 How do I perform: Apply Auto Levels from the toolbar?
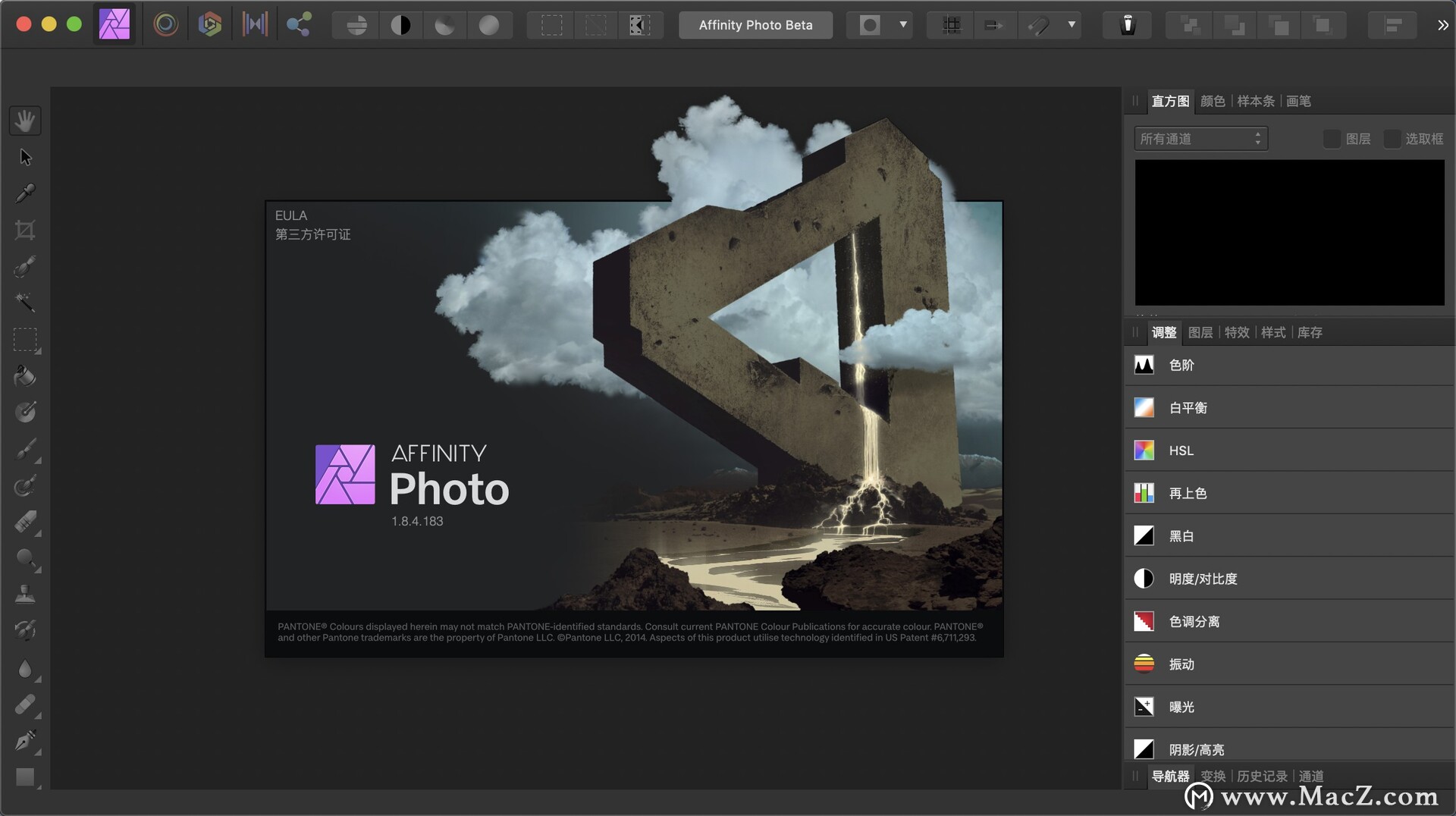pos(356,25)
